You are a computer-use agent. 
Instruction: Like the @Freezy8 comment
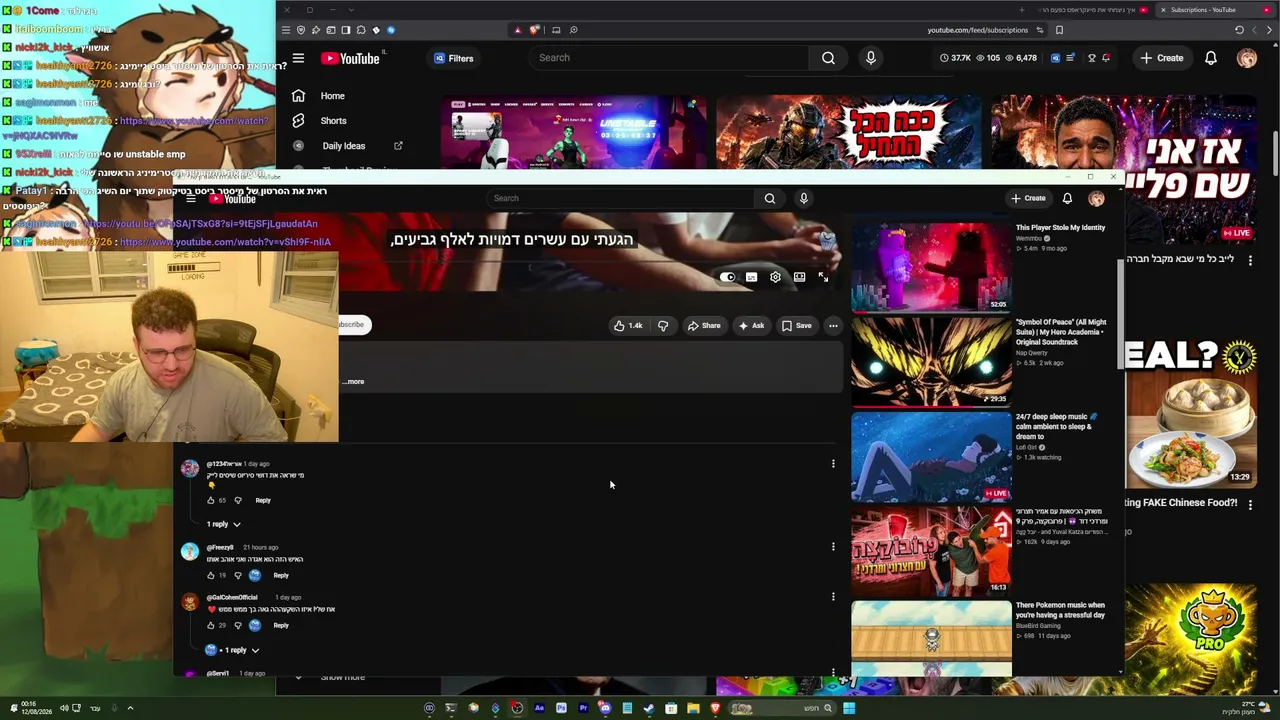click(x=211, y=575)
